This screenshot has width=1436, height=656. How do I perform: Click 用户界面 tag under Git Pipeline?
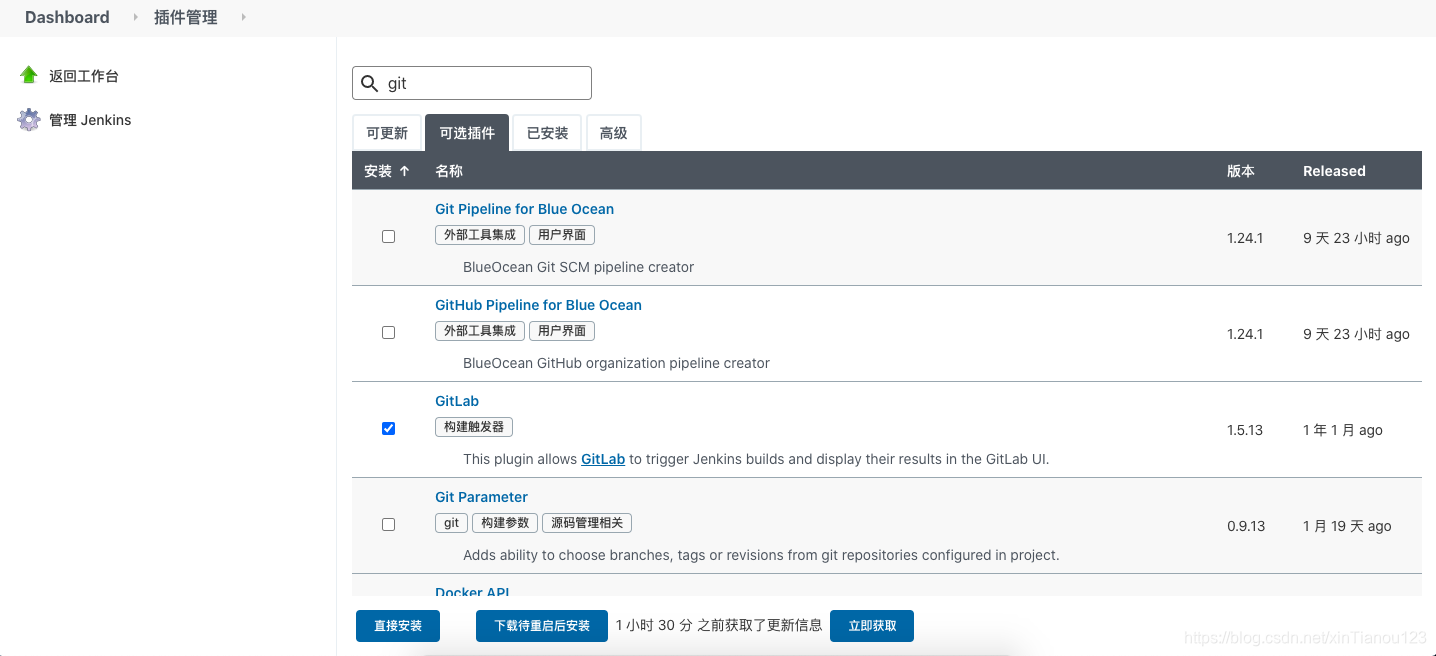pos(562,235)
